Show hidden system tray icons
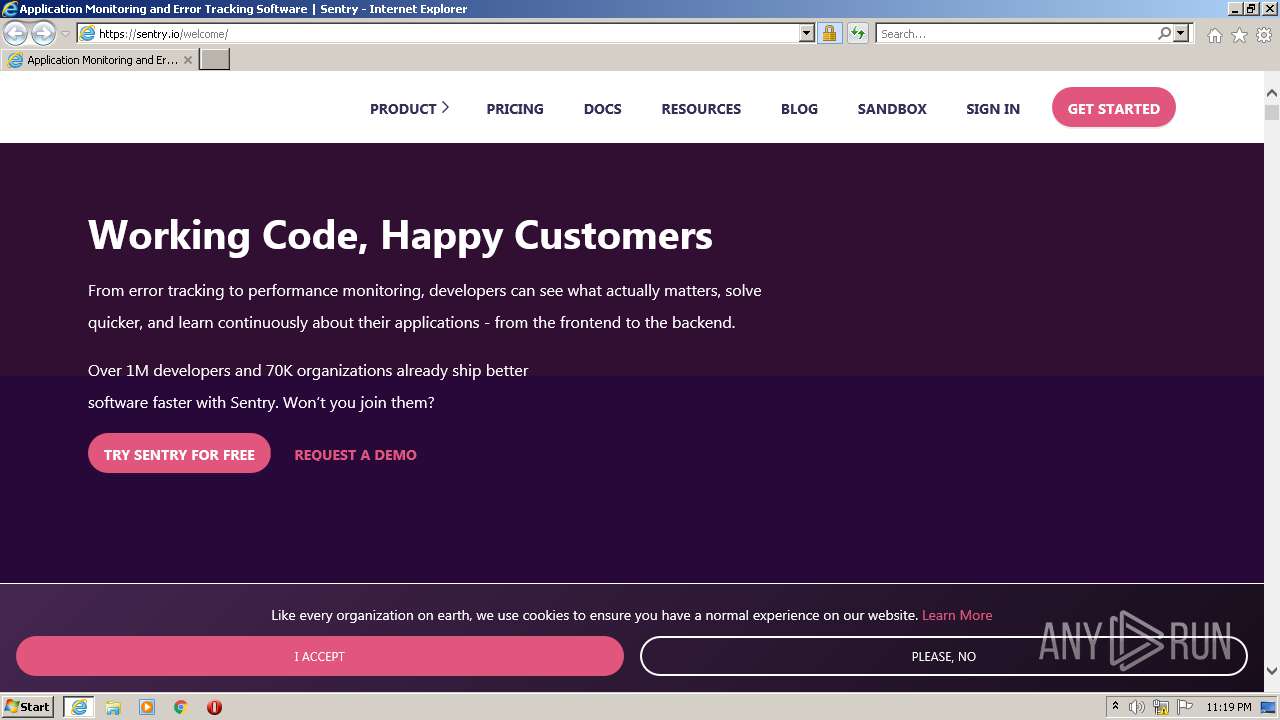Image resolution: width=1280 pixels, height=720 pixels. [1116, 707]
